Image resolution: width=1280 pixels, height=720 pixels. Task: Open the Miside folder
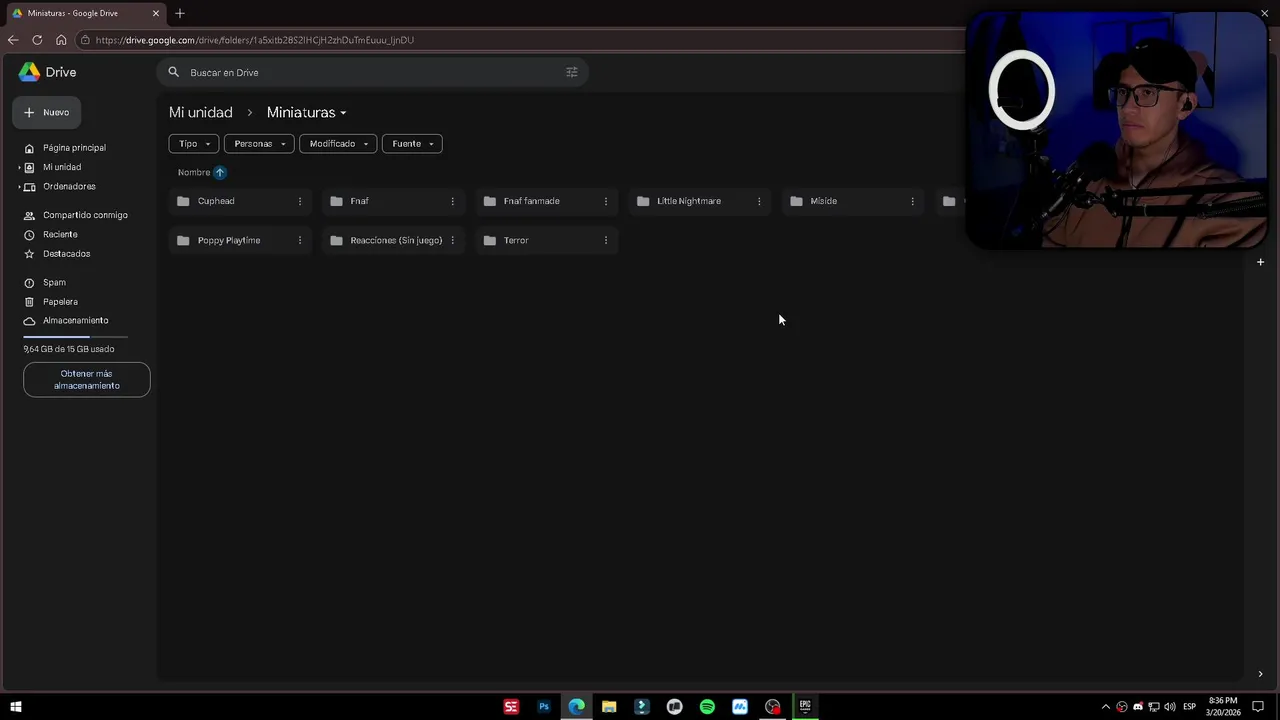(x=853, y=201)
